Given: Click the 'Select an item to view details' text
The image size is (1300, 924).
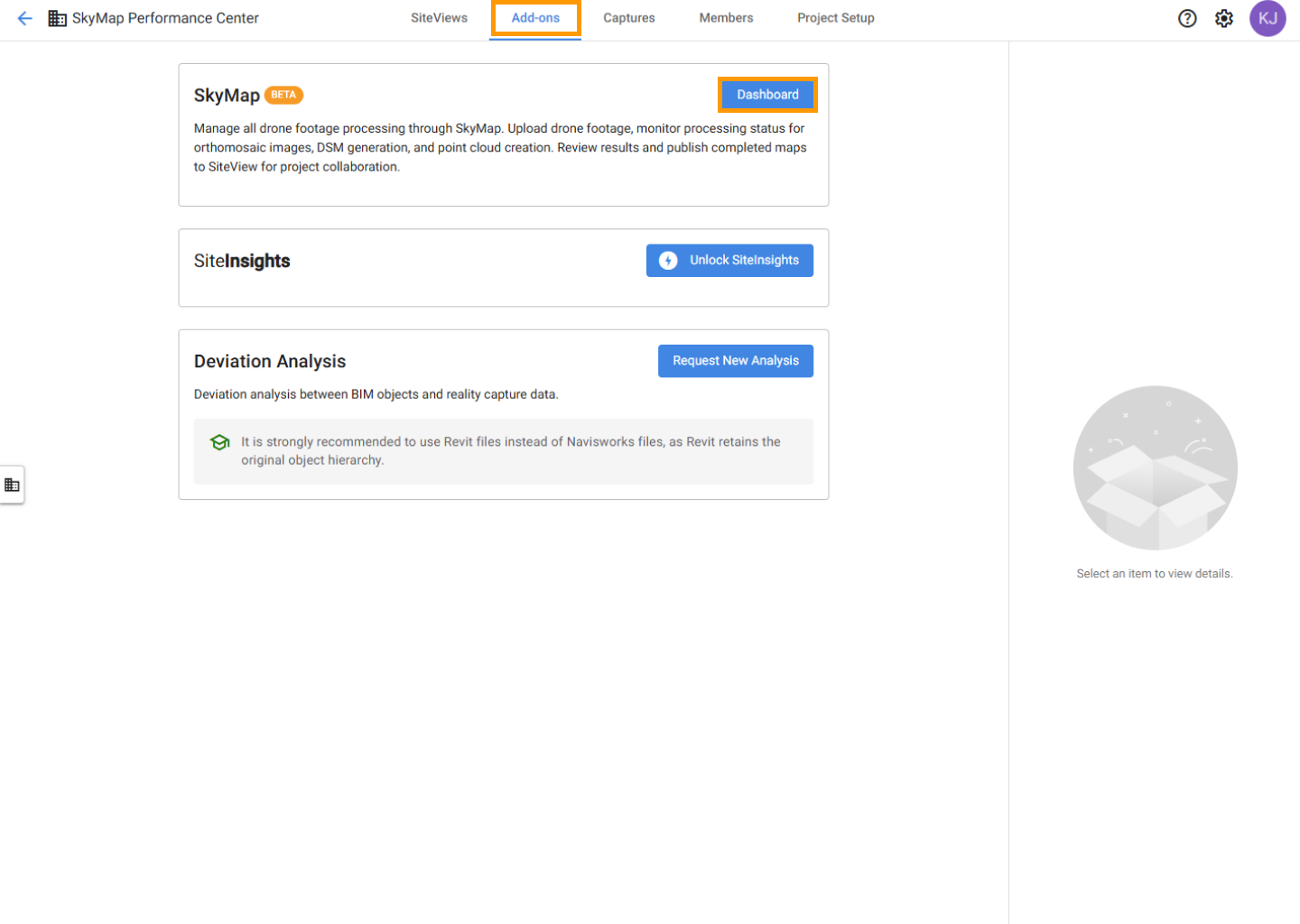Looking at the screenshot, I should pyautogui.click(x=1155, y=574).
